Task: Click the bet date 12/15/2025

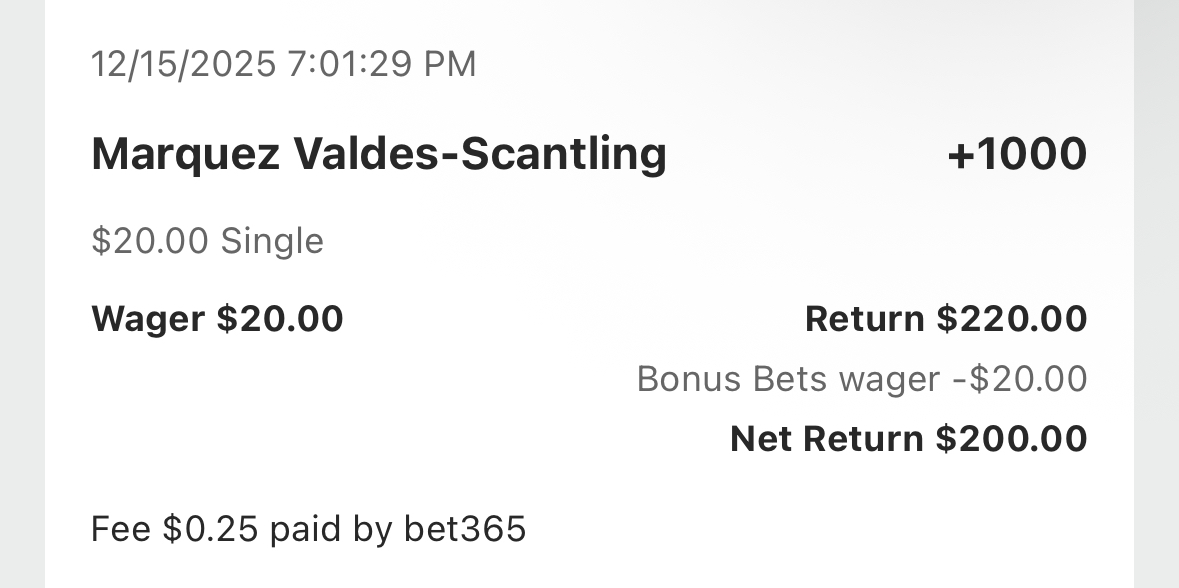Action: [183, 65]
